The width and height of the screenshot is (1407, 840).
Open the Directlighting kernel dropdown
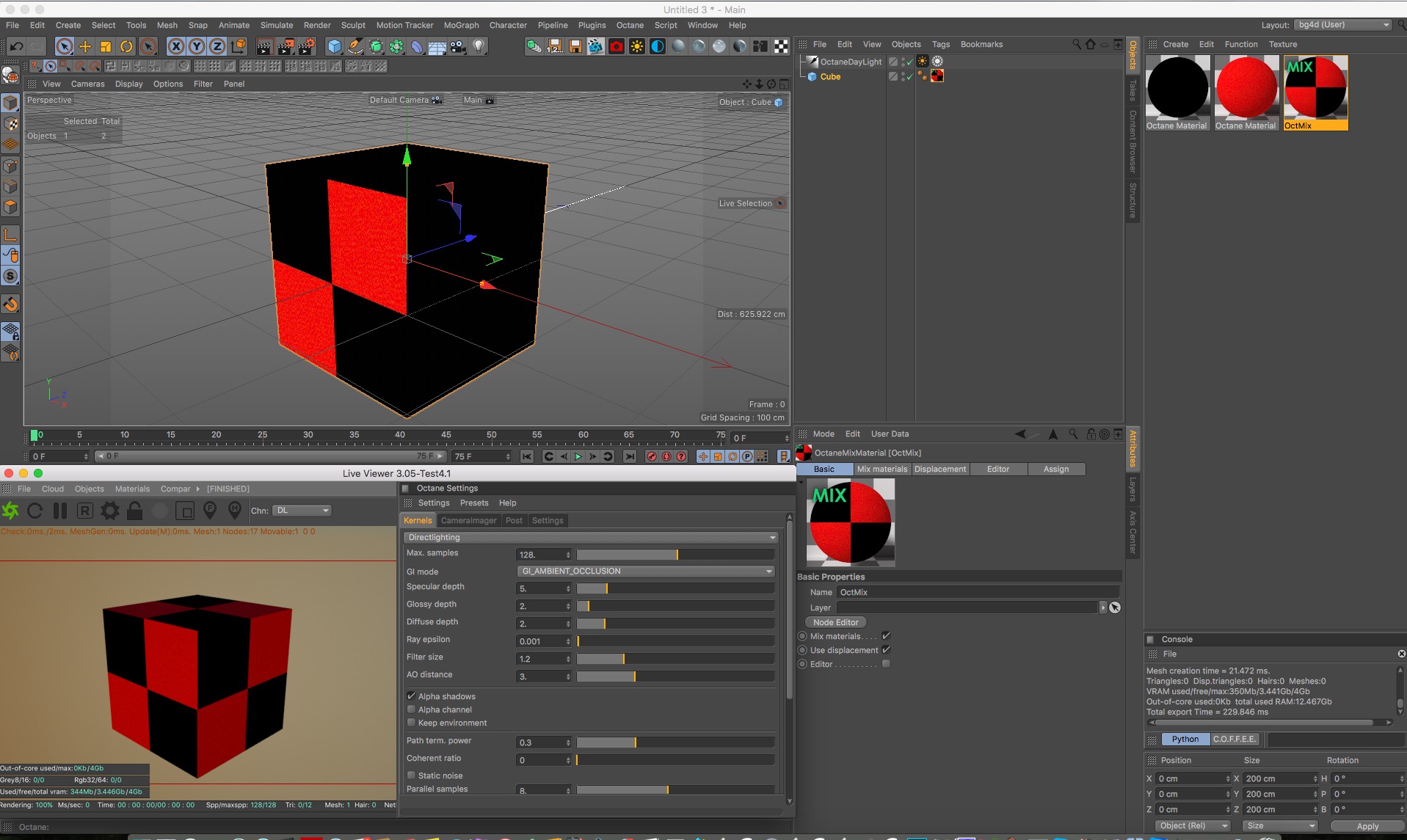pyautogui.click(x=591, y=538)
